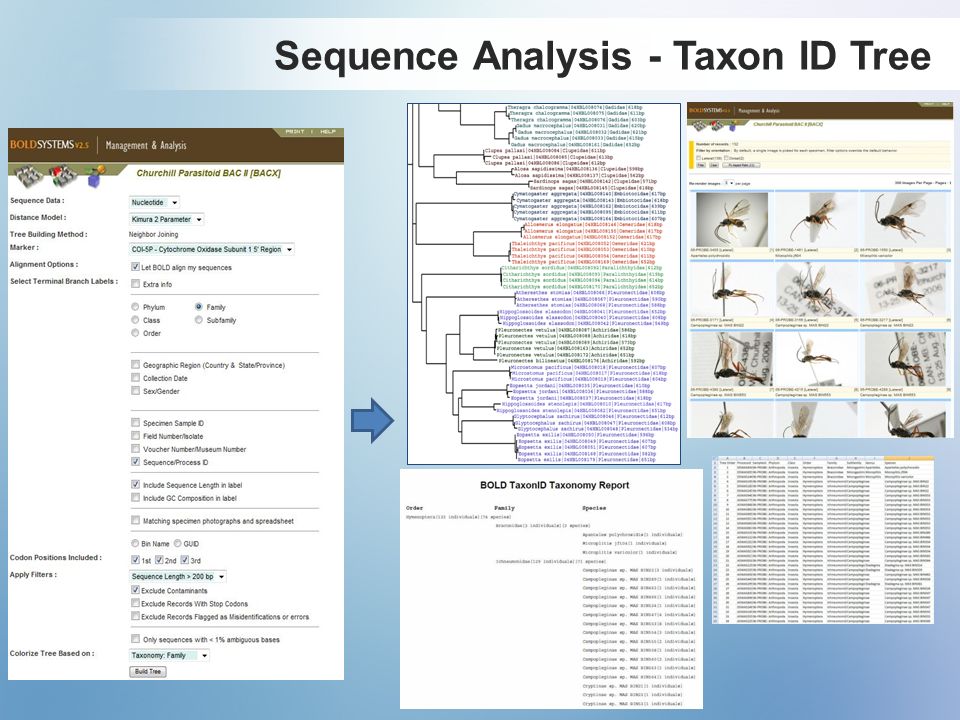Click the Family column header in taxonomy report
960x720 pixels.
point(504,508)
